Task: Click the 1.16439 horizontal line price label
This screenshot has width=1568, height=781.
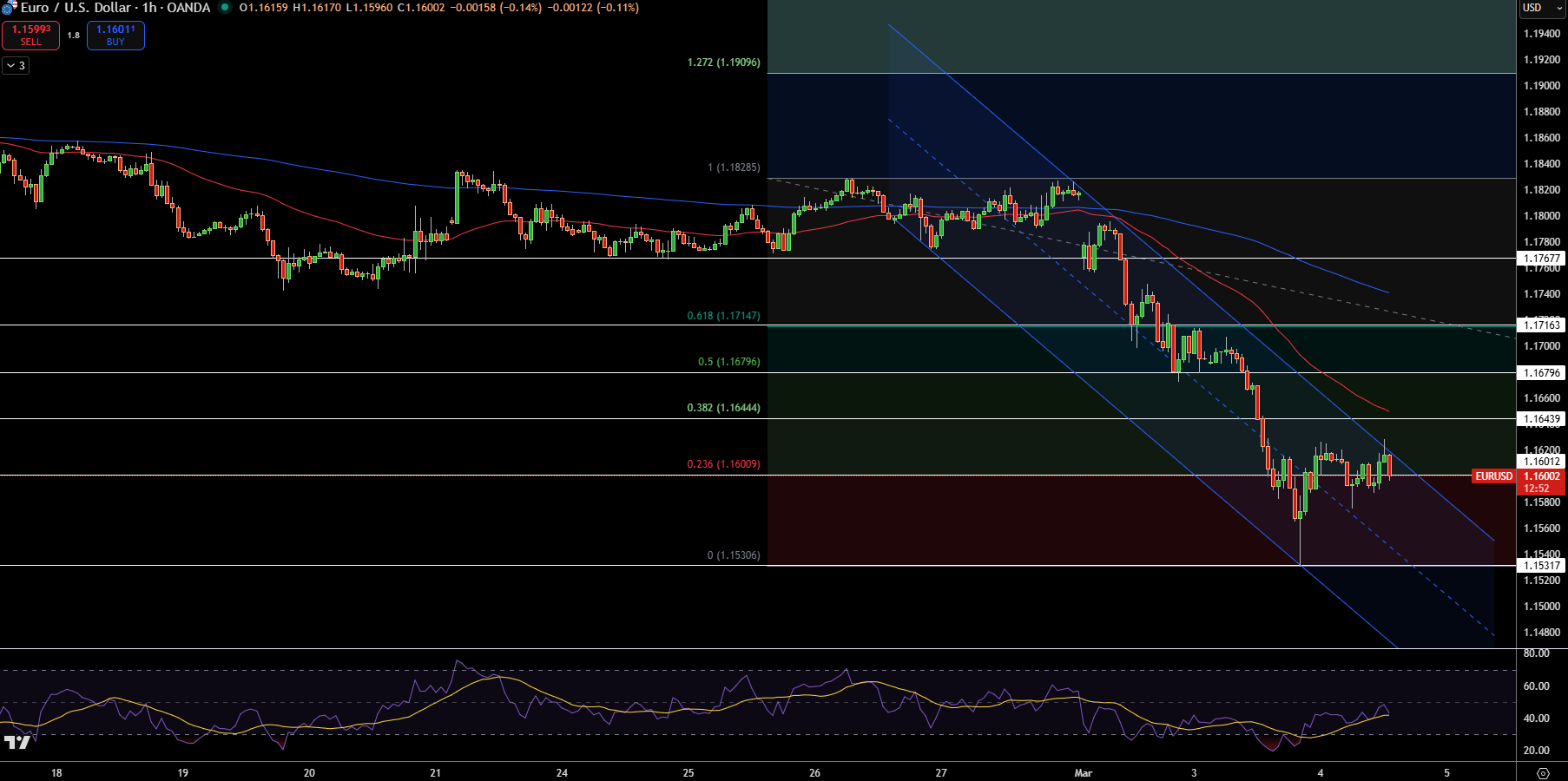Action: (x=1542, y=419)
